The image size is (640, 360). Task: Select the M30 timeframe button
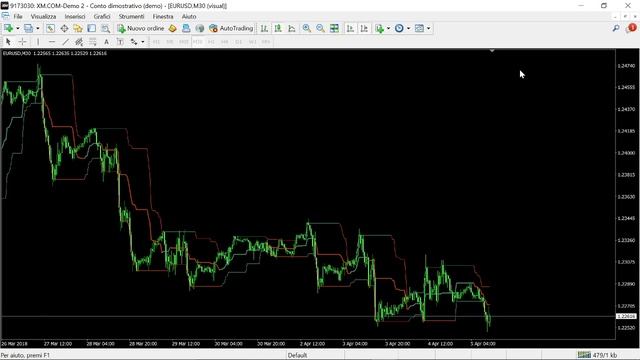tap(198, 42)
